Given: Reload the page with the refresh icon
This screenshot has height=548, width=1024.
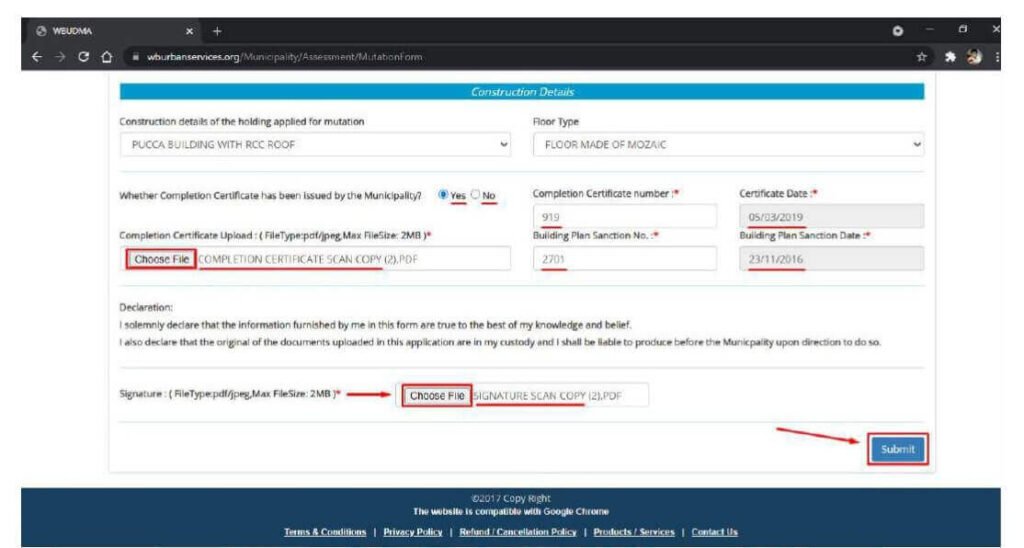Looking at the screenshot, I should tap(84, 57).
